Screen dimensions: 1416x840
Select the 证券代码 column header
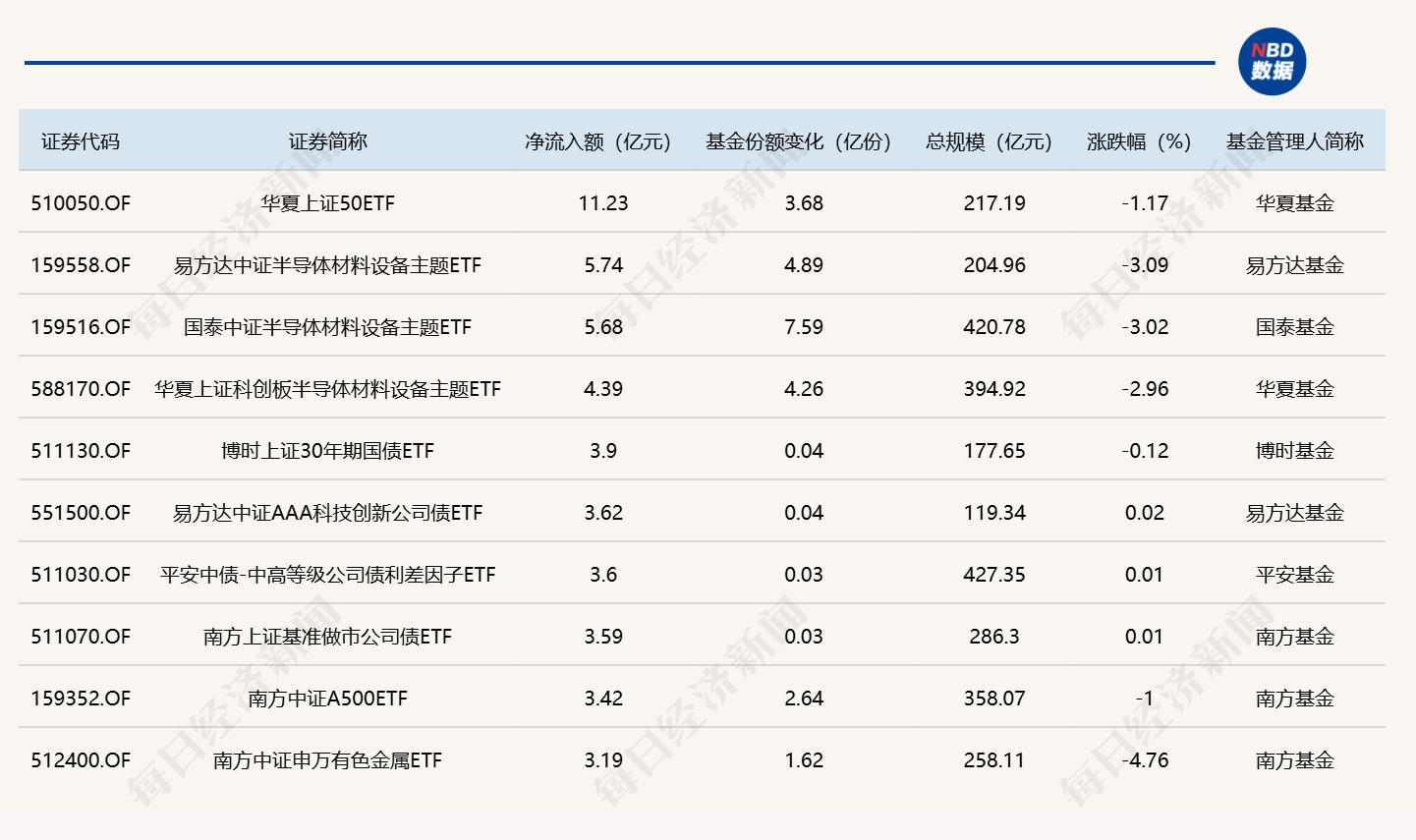point(81,141)
